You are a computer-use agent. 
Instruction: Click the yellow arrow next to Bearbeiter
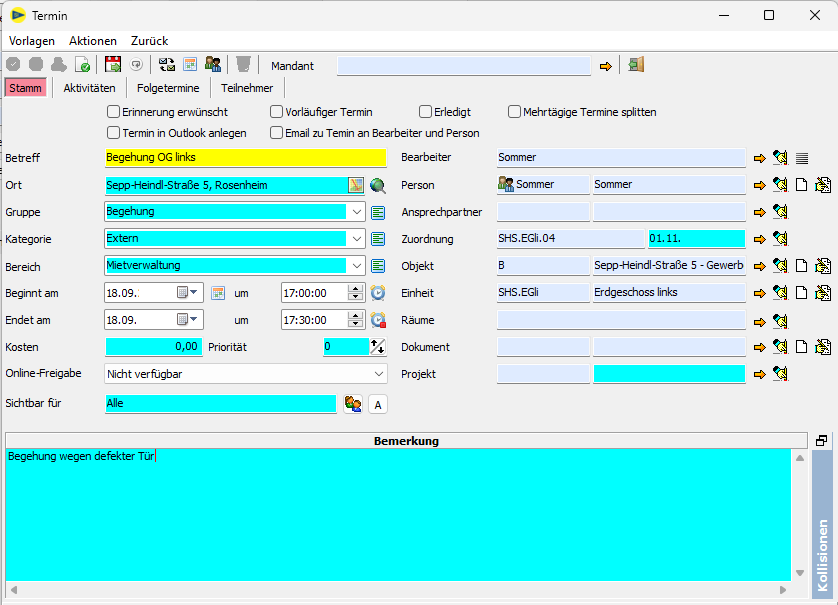point(760,158)
